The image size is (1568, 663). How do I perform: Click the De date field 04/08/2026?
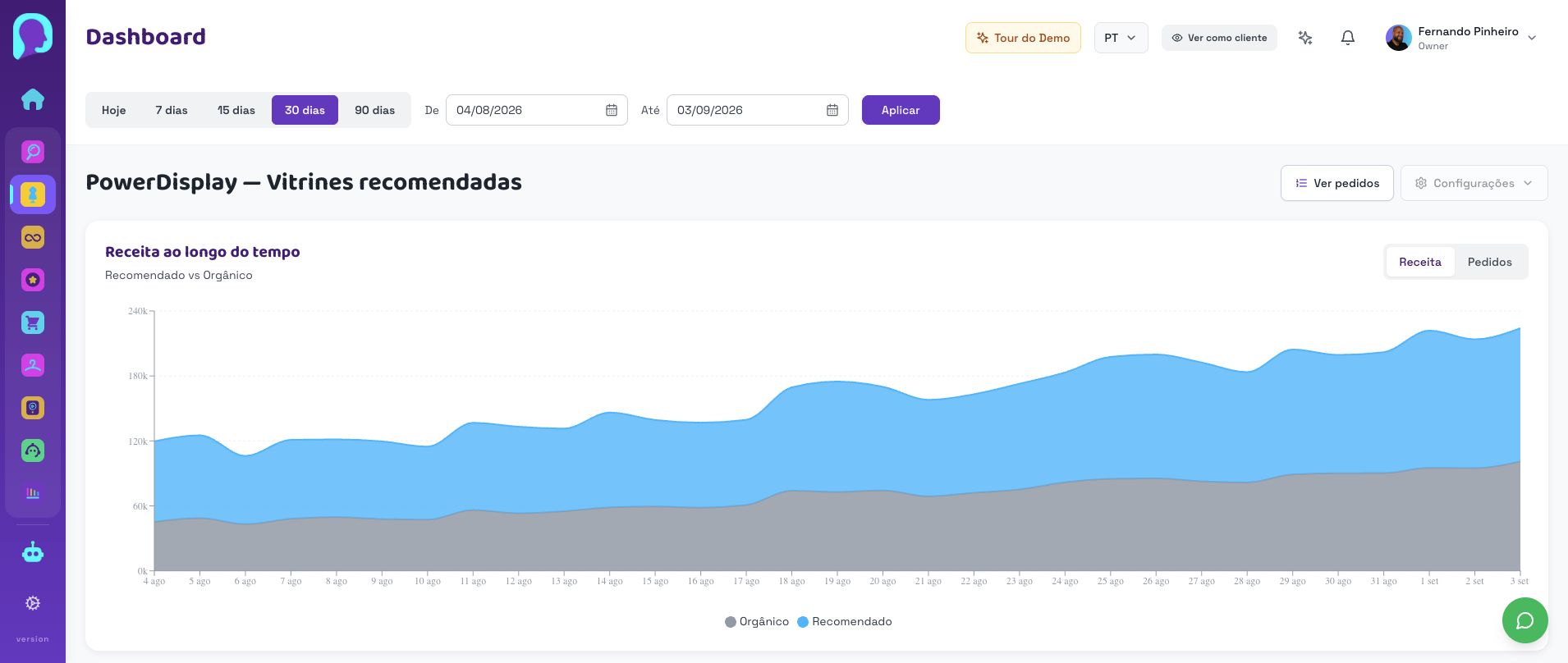537,110
